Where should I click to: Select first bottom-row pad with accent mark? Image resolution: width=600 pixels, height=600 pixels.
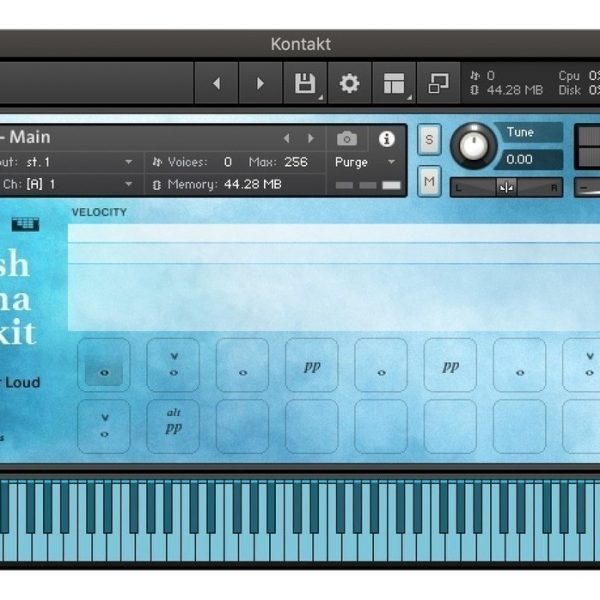coord(104,426)
